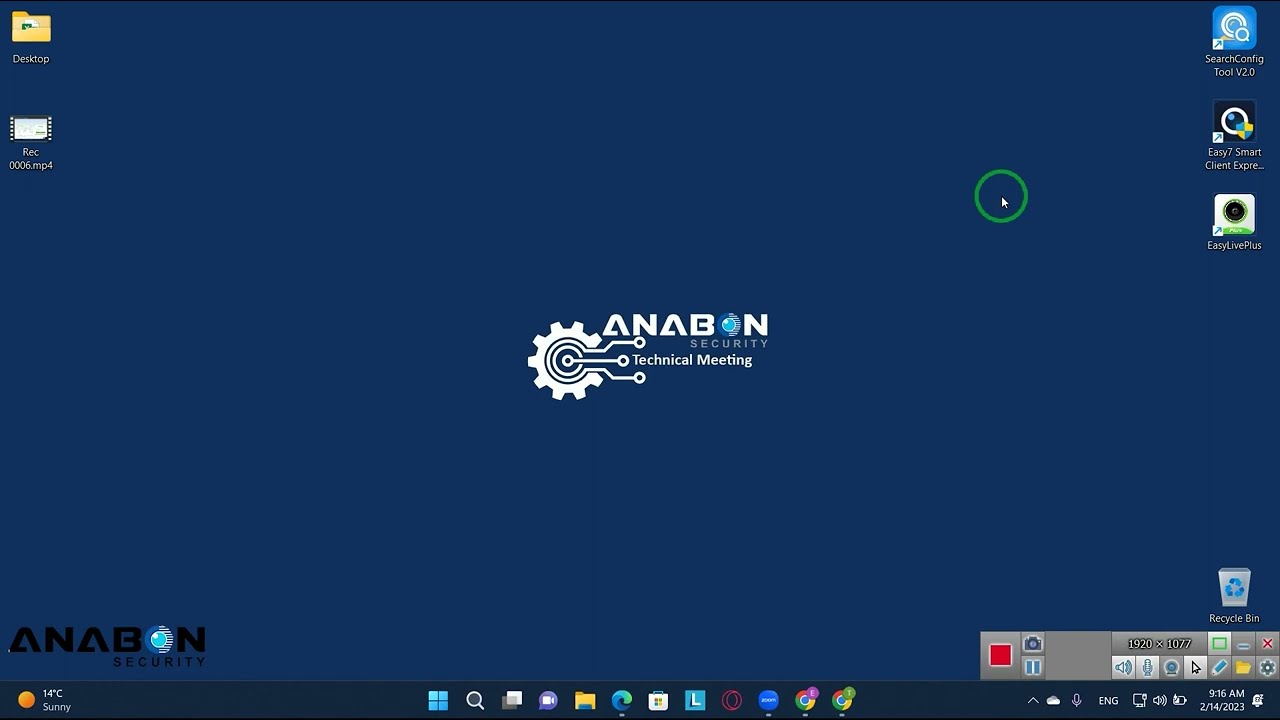1280x720 pixels.
Task: Open the Chat (Teams) taskbar icon
Action: point(548,700)
